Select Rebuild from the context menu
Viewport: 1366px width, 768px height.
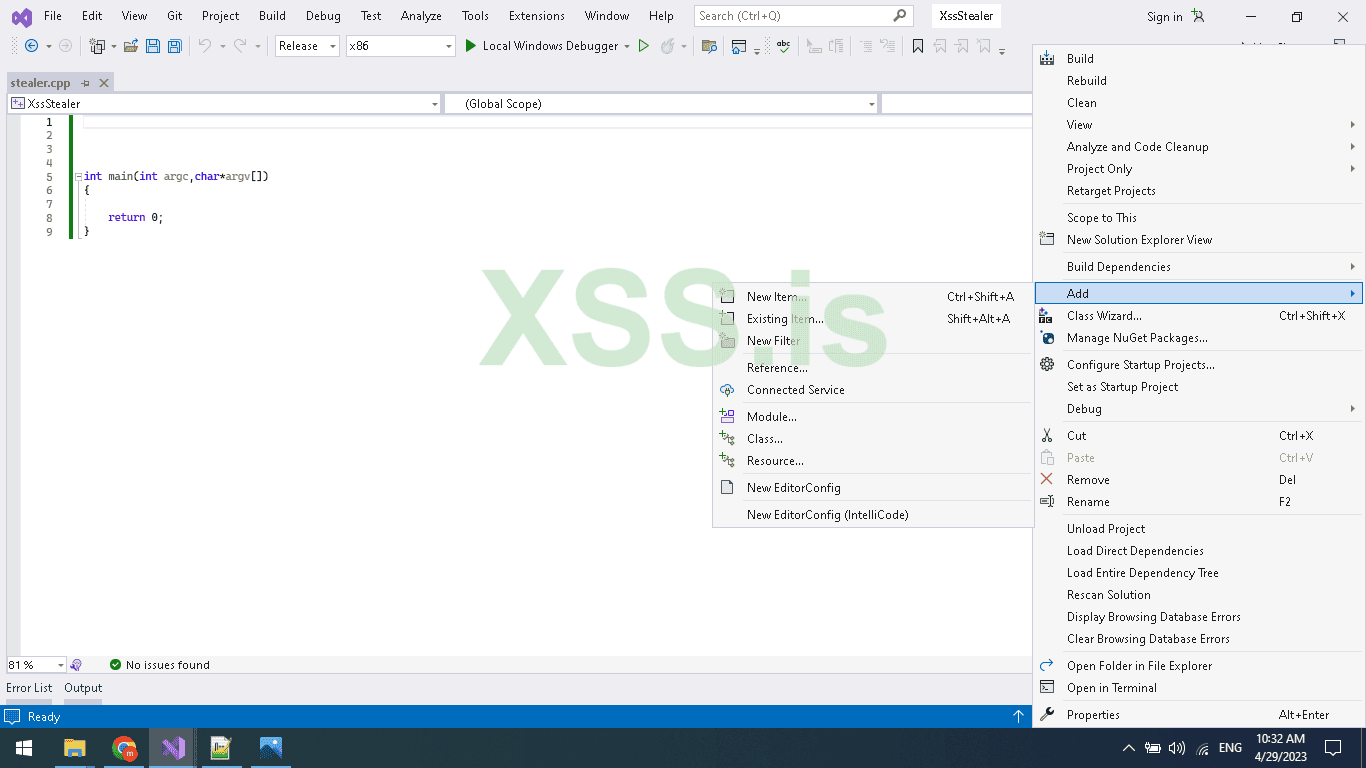1198,81
